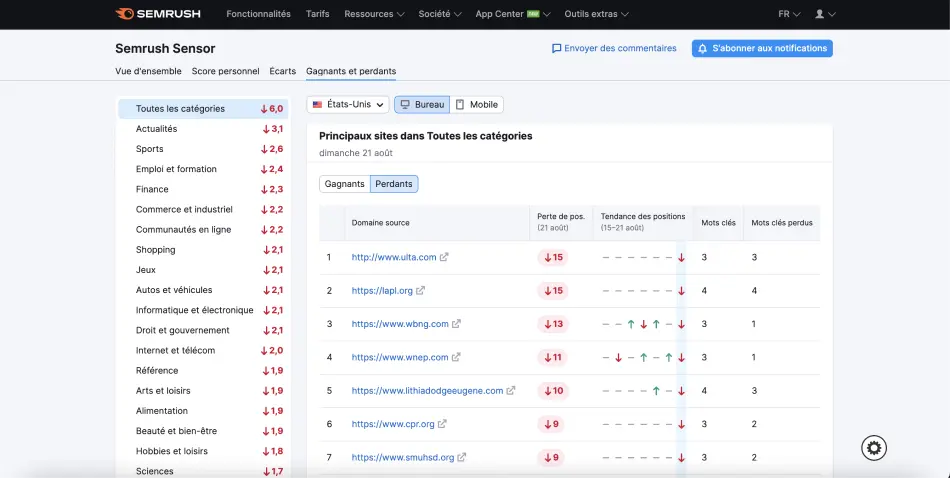Switch to Bureau device view
The height and width of the screenshot is (478, 950).
point(422,104)
